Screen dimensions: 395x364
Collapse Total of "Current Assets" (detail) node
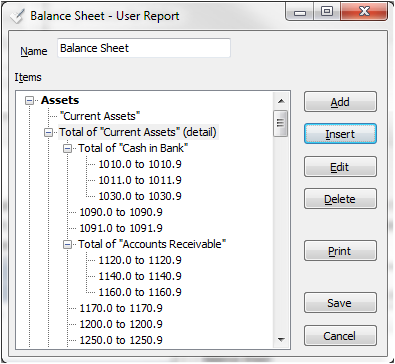pos(49,133)
